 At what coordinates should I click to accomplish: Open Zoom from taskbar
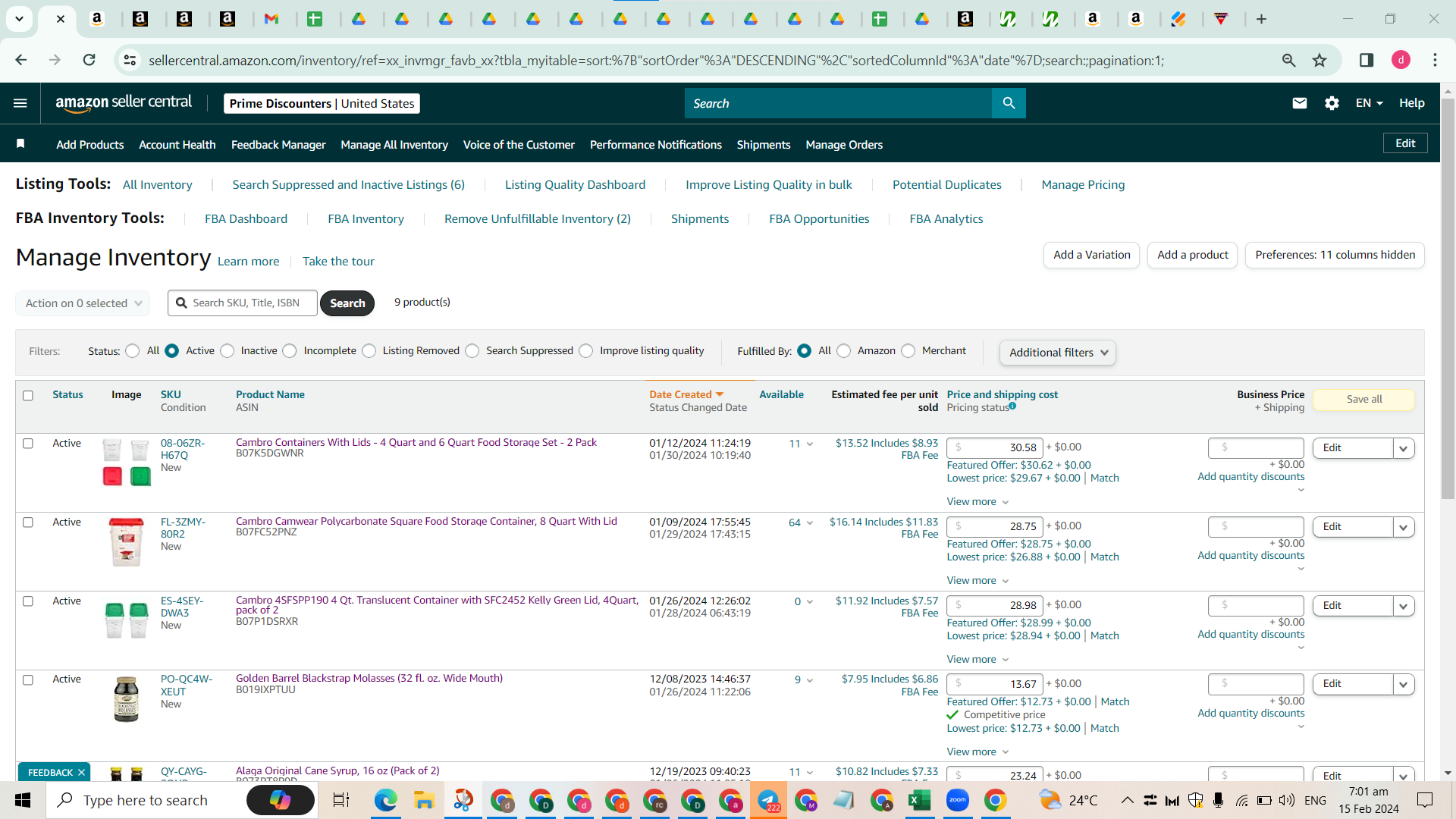coord(957,800)
